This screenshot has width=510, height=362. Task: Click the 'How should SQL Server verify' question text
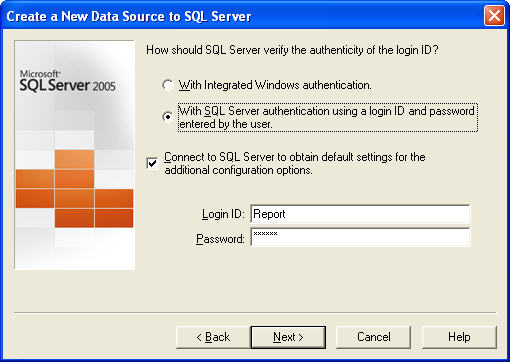click(292, 50)
